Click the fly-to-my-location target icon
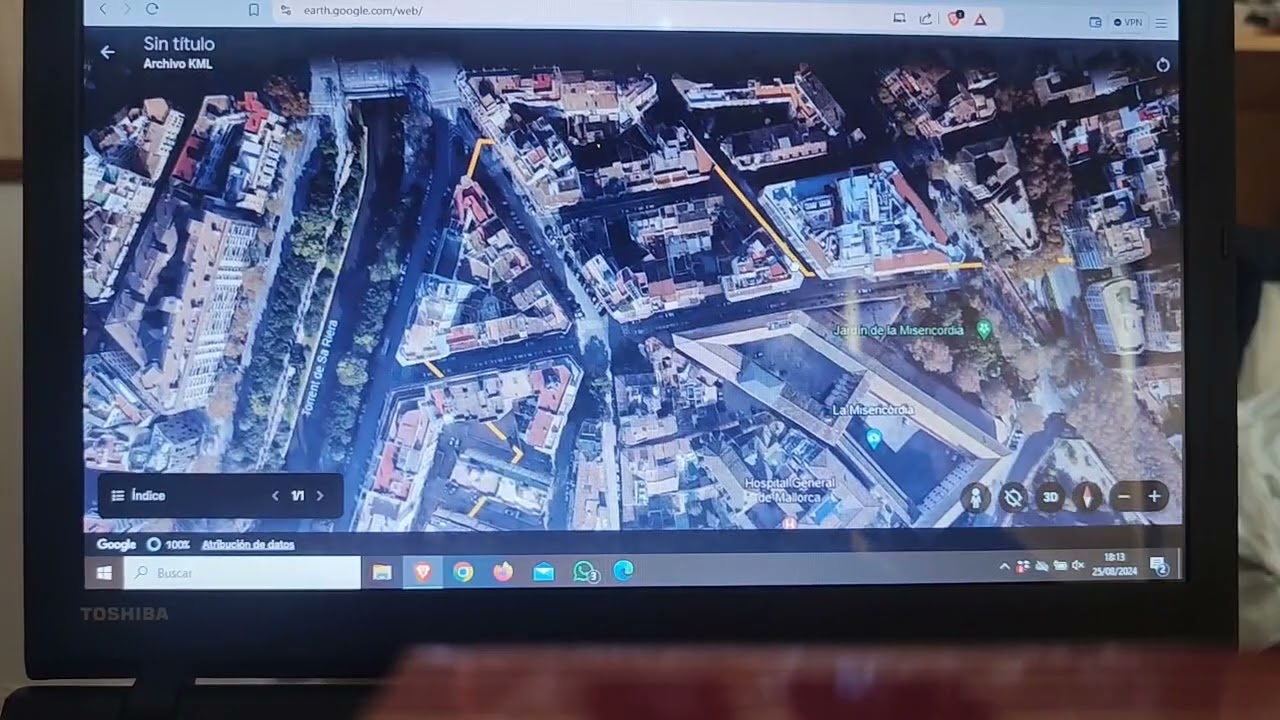This screenshot has width=1280, height=720. (1013, 497)
